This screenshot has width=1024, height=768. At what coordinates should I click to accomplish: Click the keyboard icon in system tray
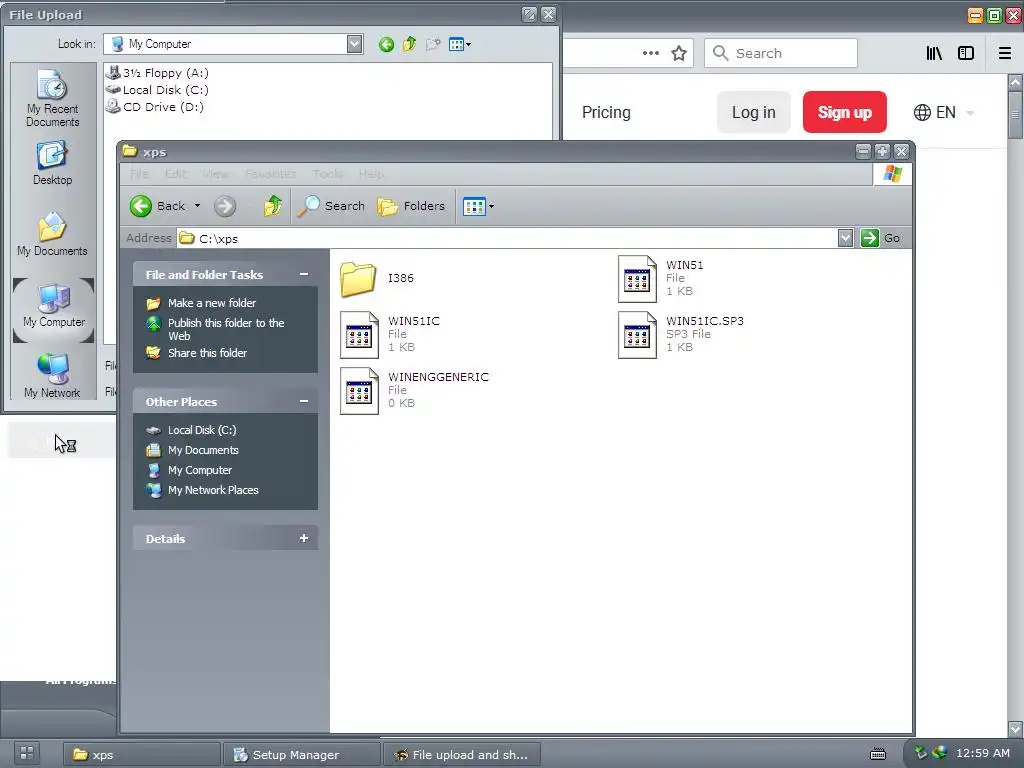(x=878, y=754)
